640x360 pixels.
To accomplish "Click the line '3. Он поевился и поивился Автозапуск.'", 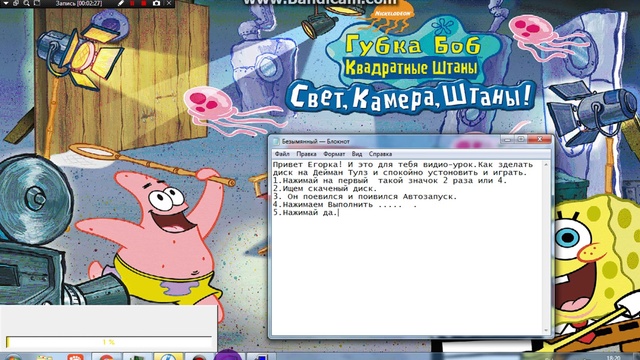I will 365,197.
